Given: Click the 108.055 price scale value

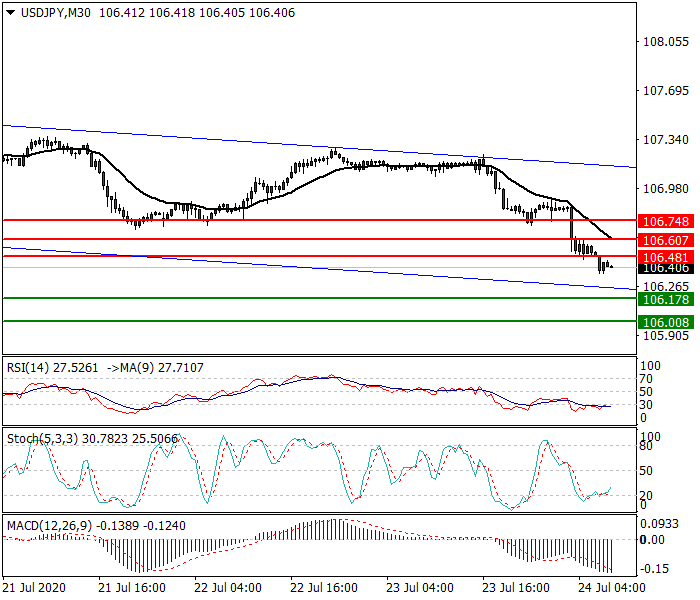Looking at the screenshot, I should [666, 42].
